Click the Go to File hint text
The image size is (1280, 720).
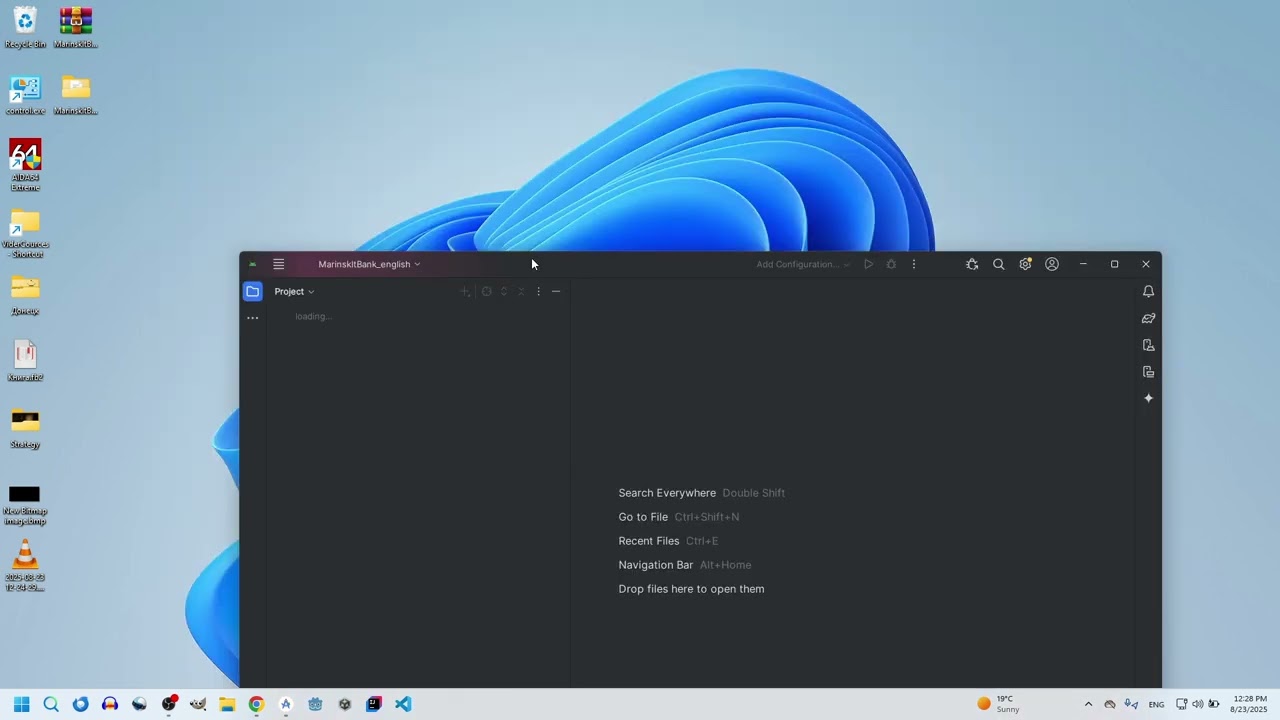point(643,517)
